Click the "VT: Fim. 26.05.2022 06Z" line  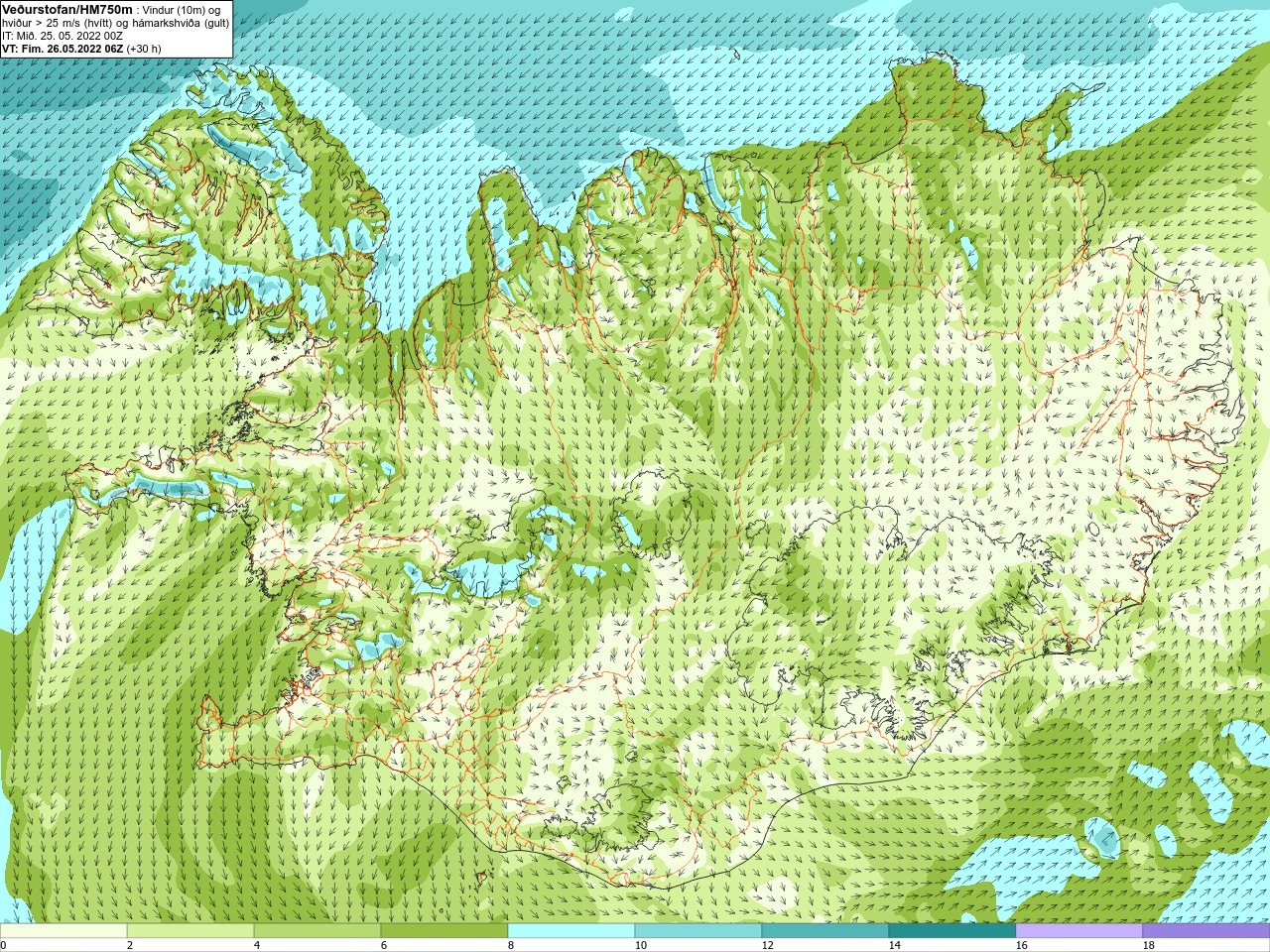(x=63, y=49)
